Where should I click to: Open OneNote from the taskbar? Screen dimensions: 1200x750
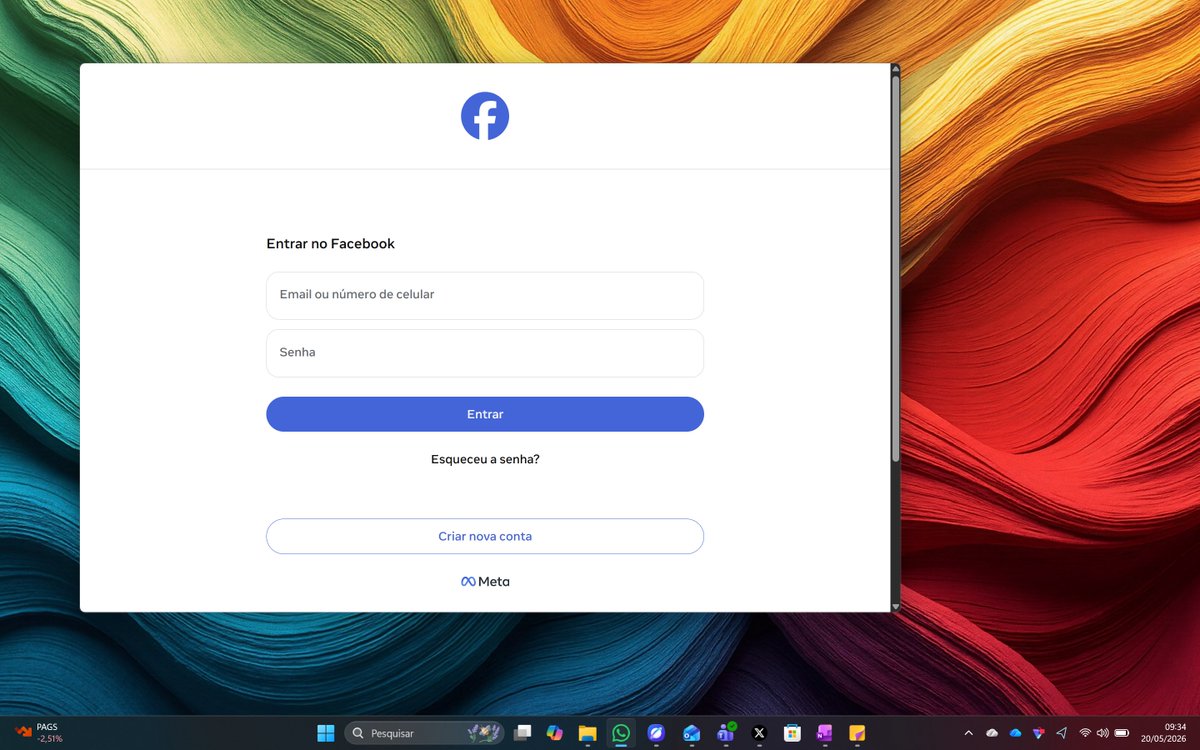(x=824, y=733)
